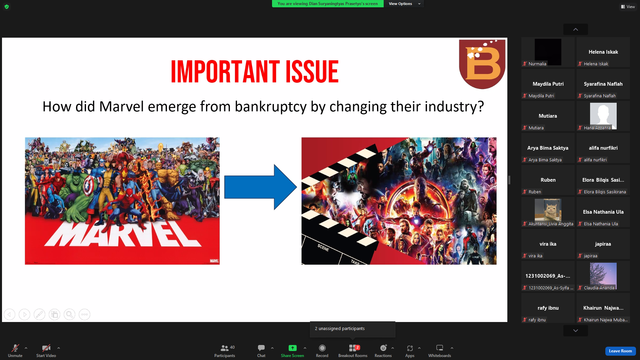
Task: Expand the arrow beside Apps
Action: (419, 348)
